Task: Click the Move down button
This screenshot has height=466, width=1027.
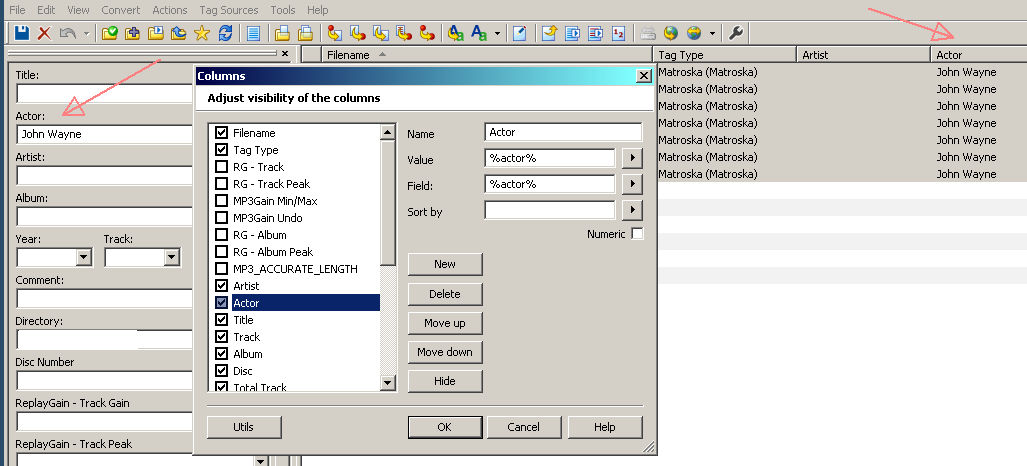Action: click(445, 352)
